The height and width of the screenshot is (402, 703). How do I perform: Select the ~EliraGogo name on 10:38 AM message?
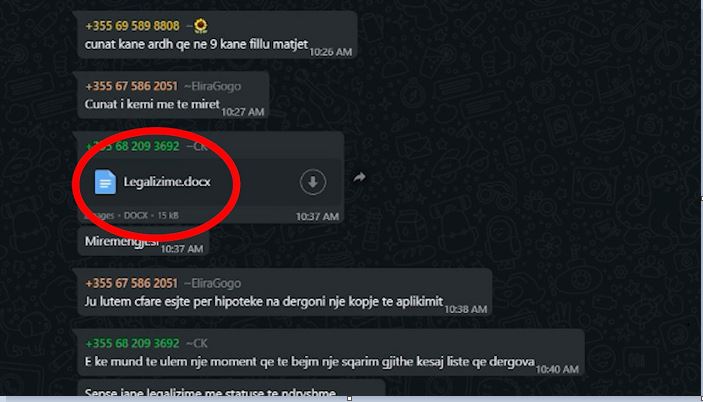coord(212,283)
